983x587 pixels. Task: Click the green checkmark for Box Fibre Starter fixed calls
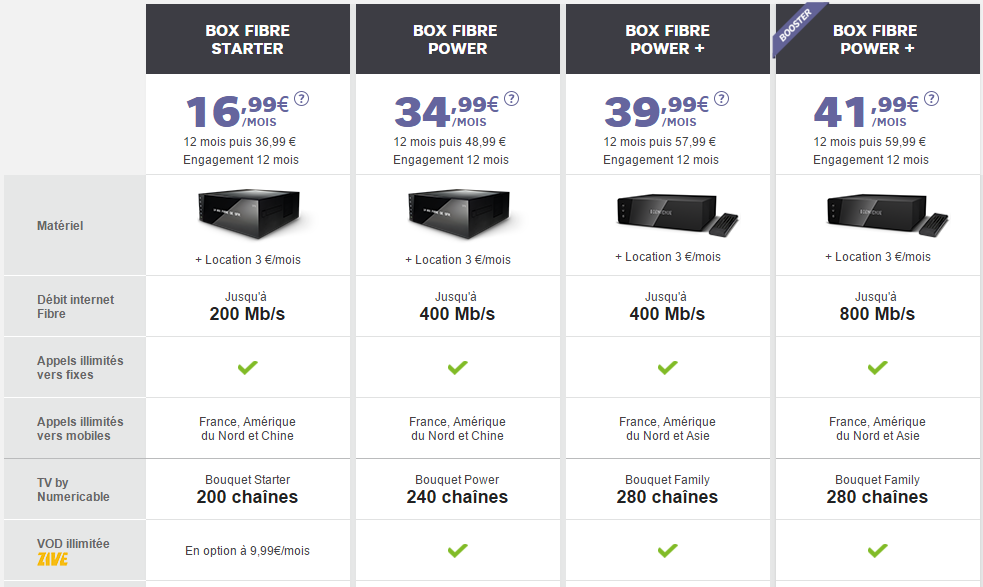point(247,367)
